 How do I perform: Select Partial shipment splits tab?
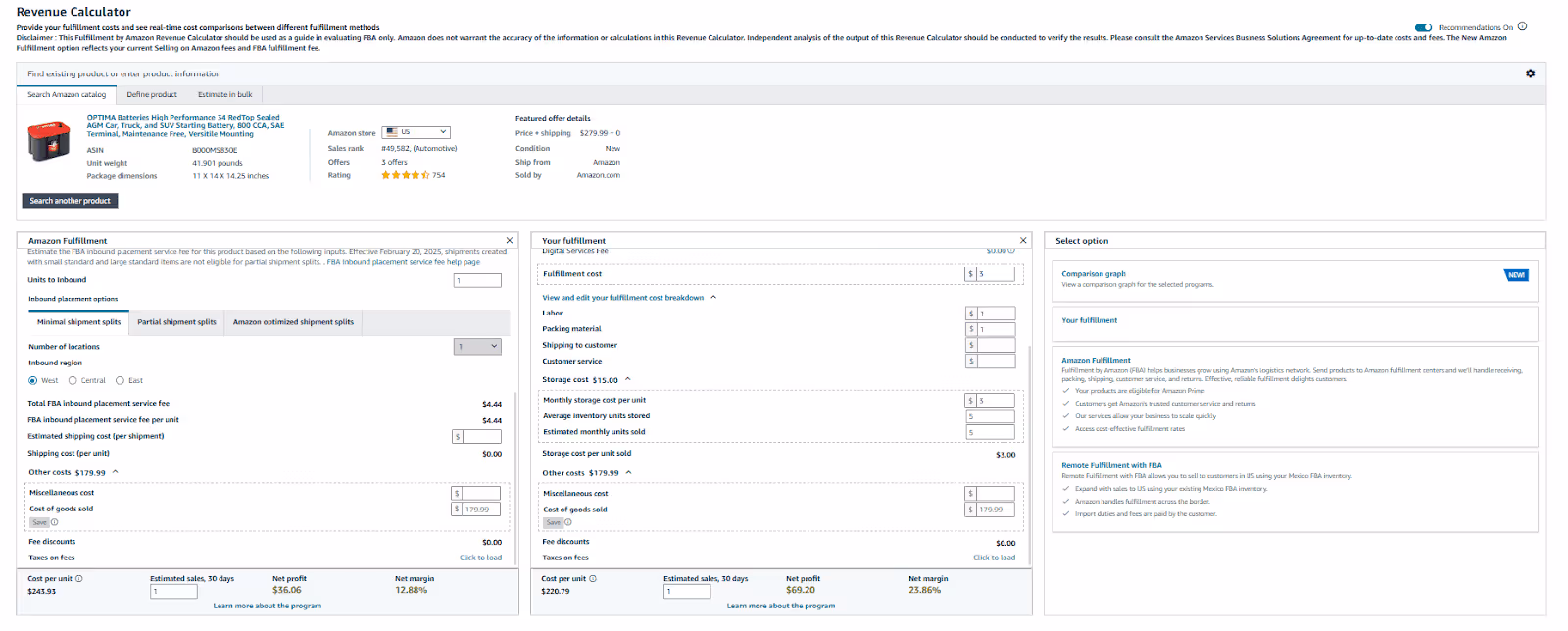click(x=176, y=322)
